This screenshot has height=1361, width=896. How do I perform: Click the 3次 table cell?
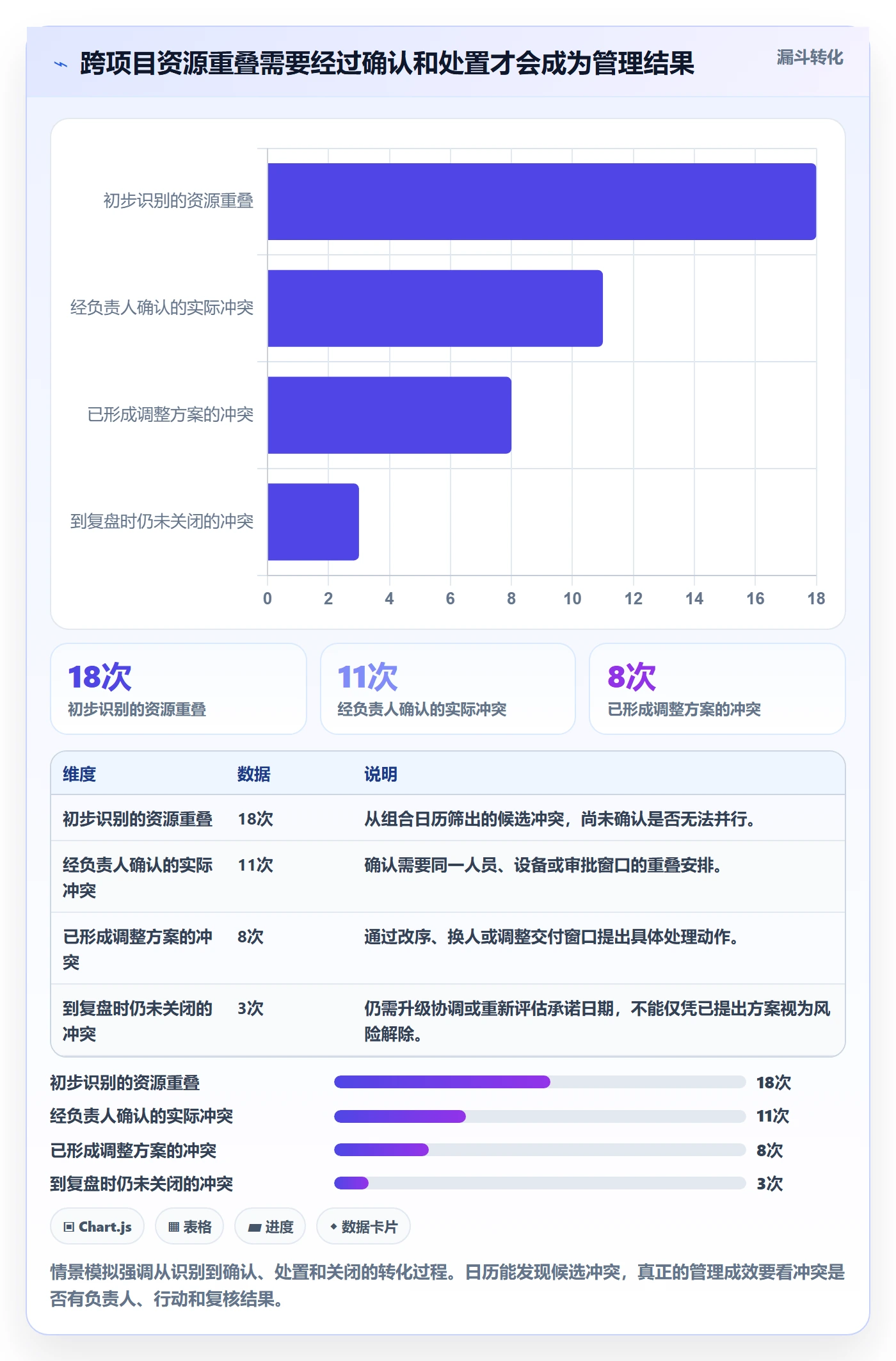pos(250,1008)
